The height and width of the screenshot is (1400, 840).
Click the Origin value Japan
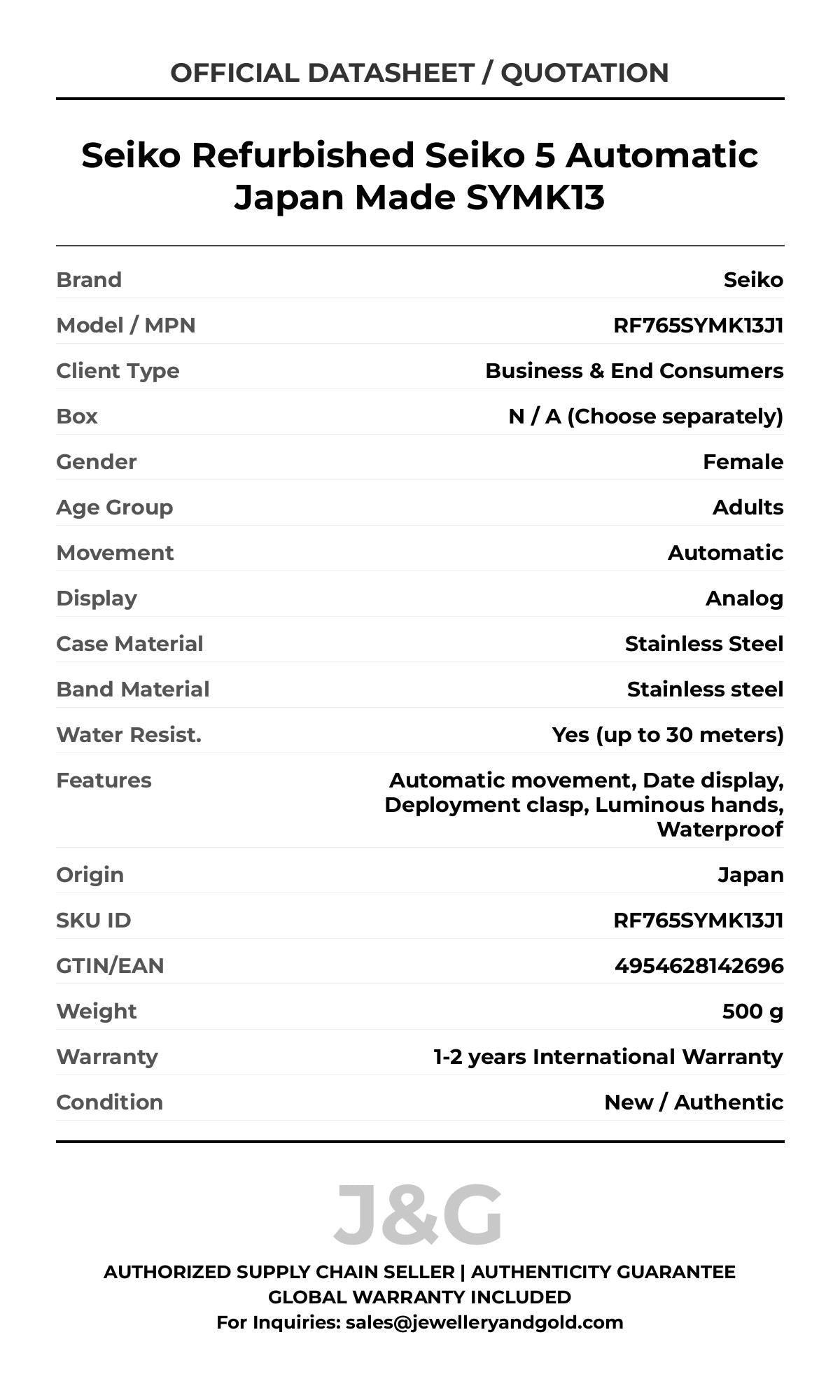[750, 875]
